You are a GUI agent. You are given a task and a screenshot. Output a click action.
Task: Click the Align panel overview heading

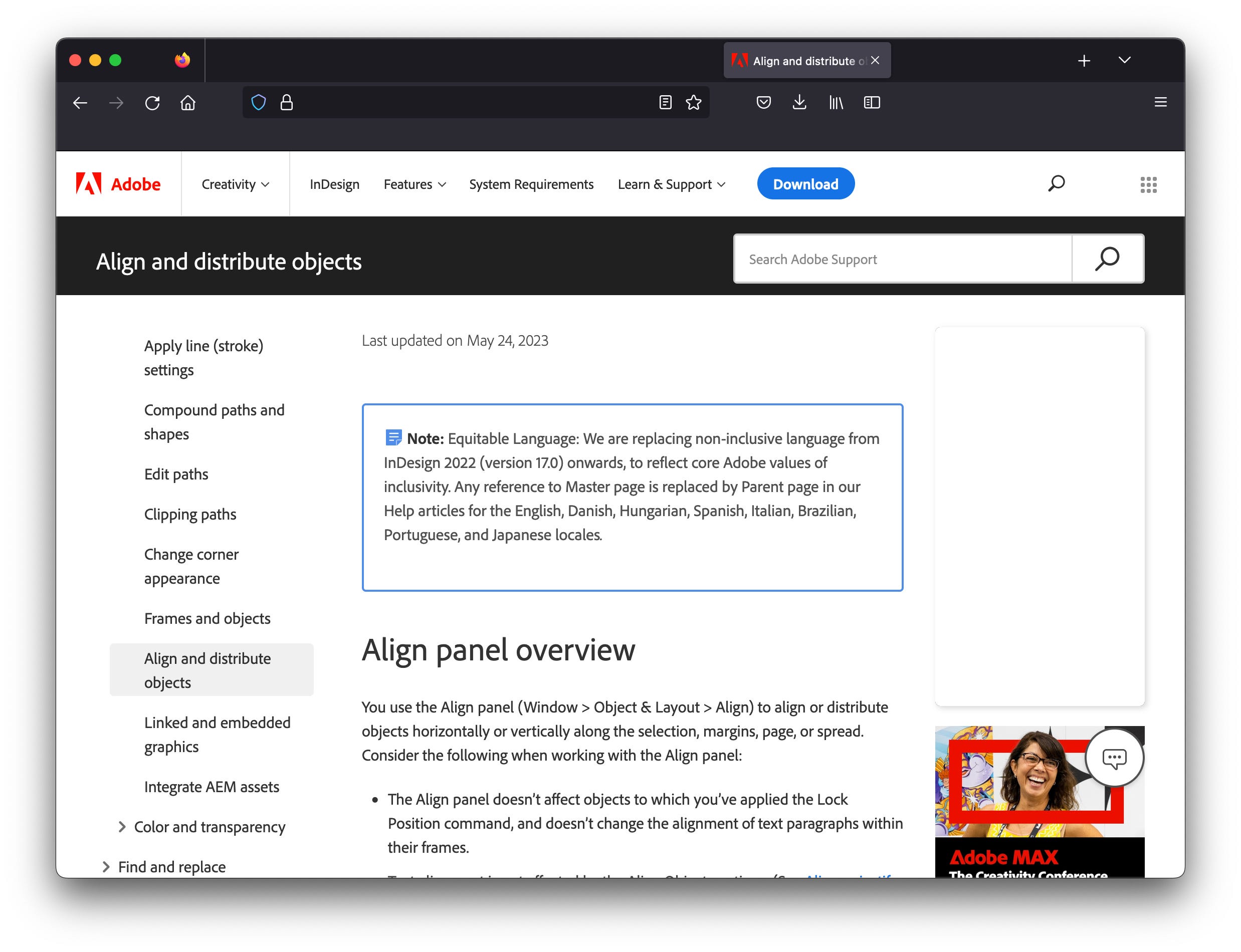(x=498, y=649)
